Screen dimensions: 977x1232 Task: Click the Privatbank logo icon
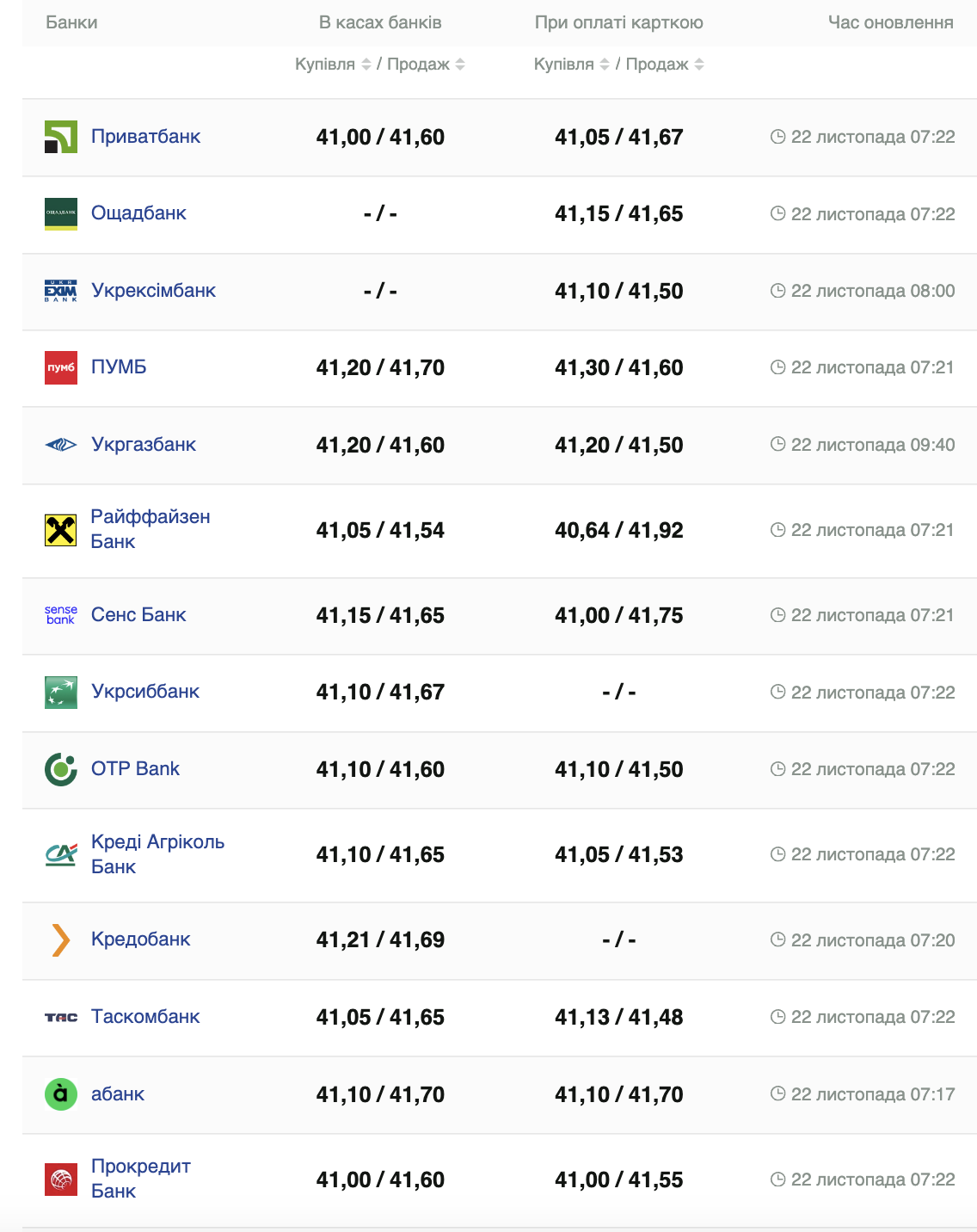(61, 137)
